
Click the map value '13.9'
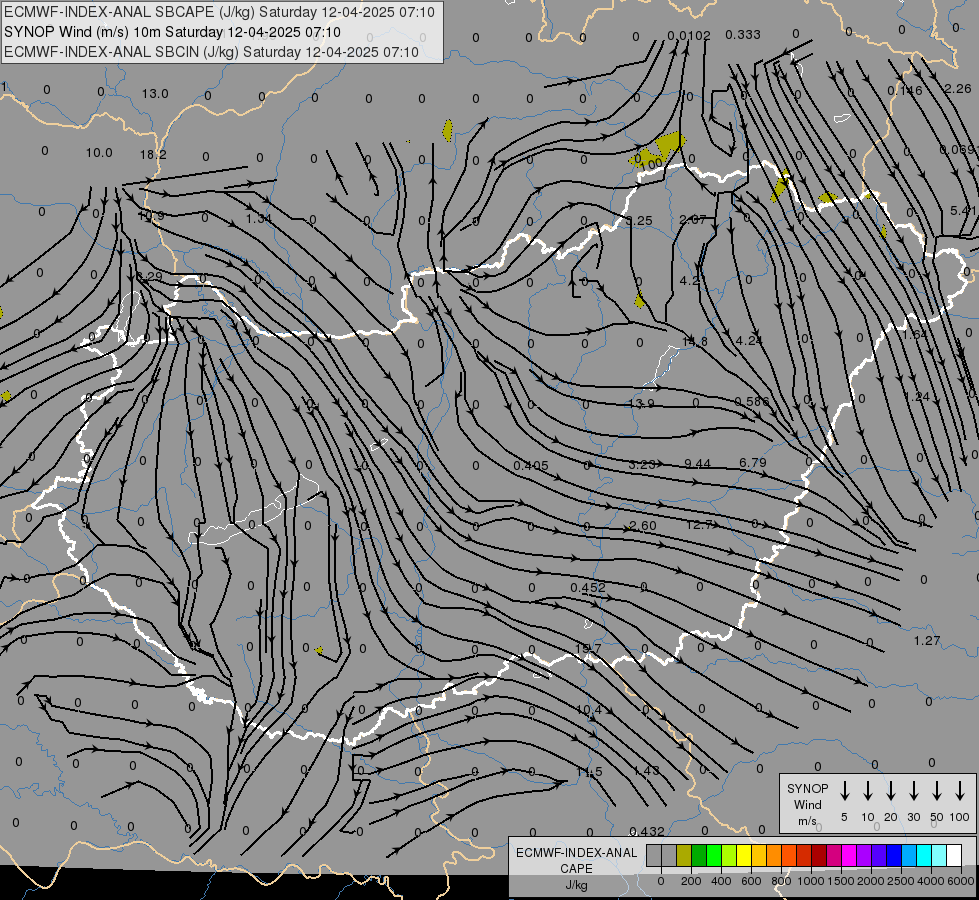coord(642,404)
